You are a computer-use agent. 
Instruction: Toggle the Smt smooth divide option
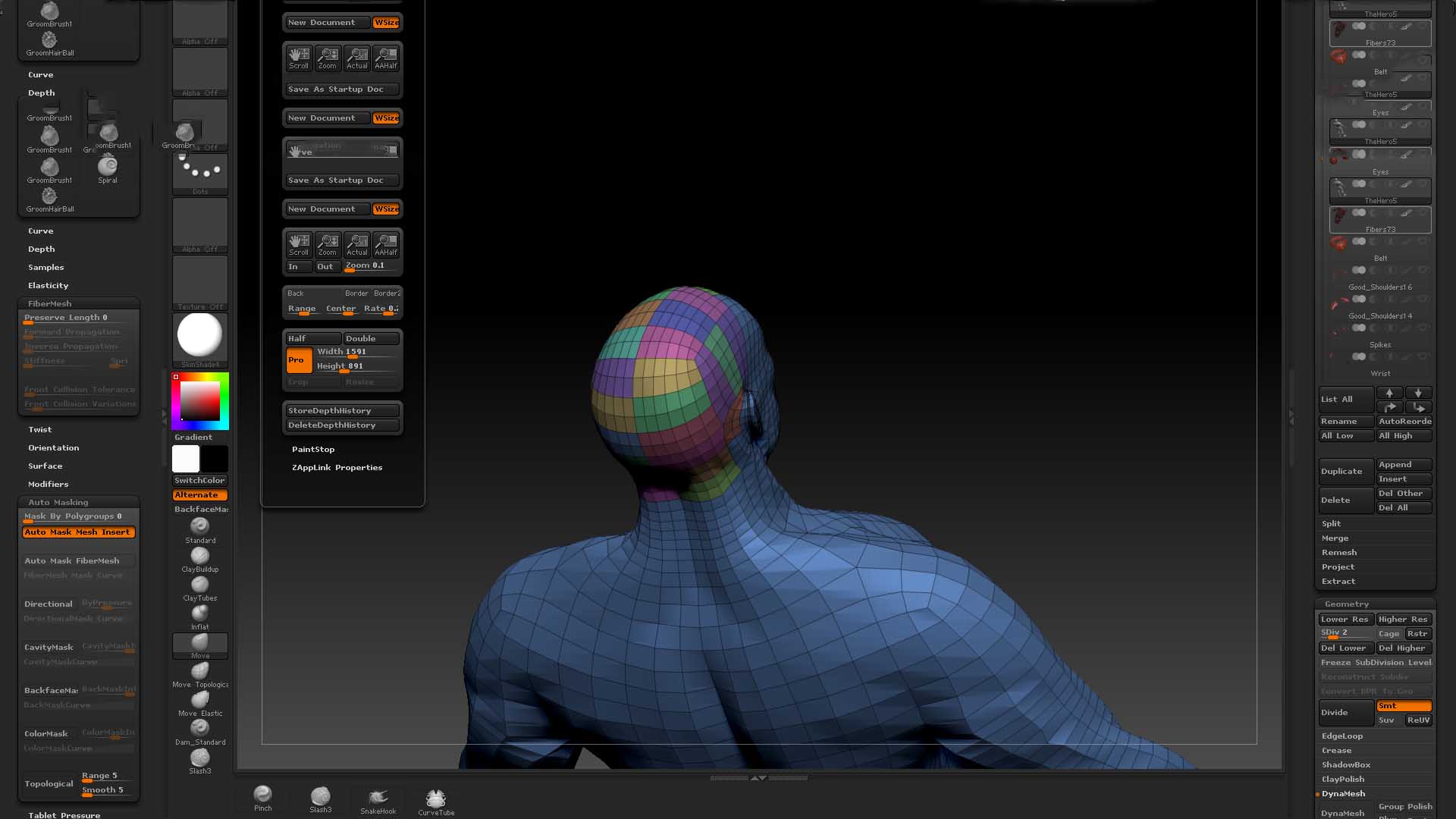[x=1404, y=706]
